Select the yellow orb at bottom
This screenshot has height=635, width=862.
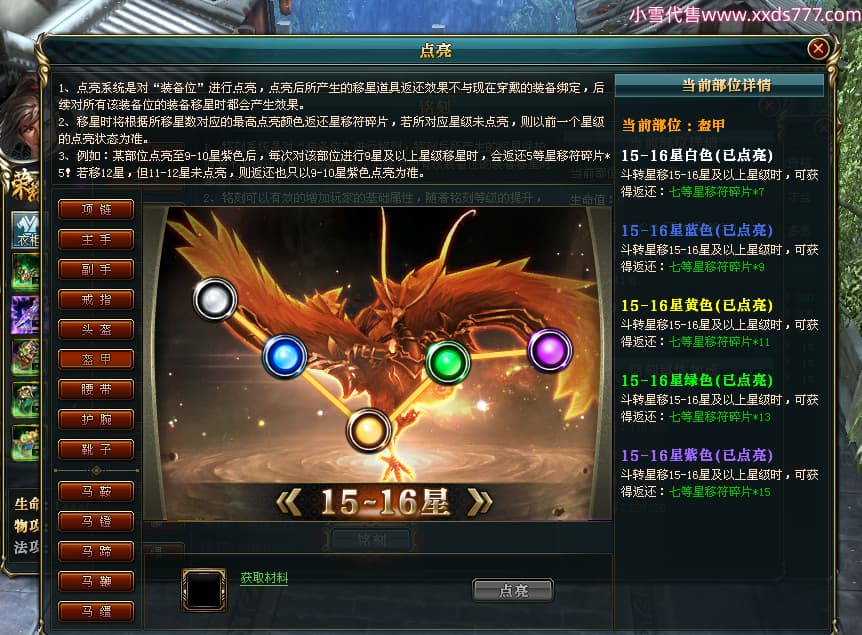coord(368,430)
